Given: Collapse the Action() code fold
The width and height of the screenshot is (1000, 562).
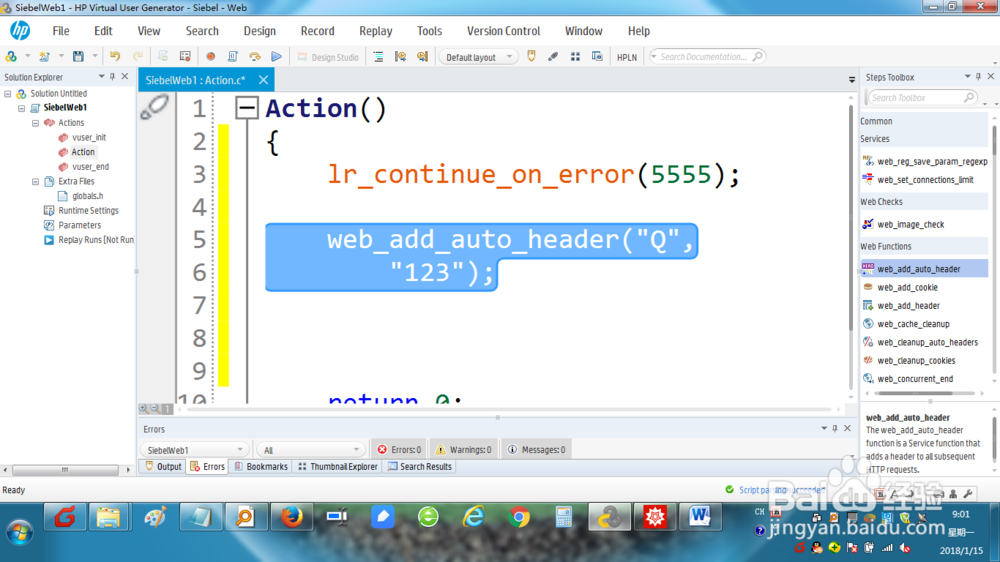Looking at the screenshot, I should pos(246,108).
